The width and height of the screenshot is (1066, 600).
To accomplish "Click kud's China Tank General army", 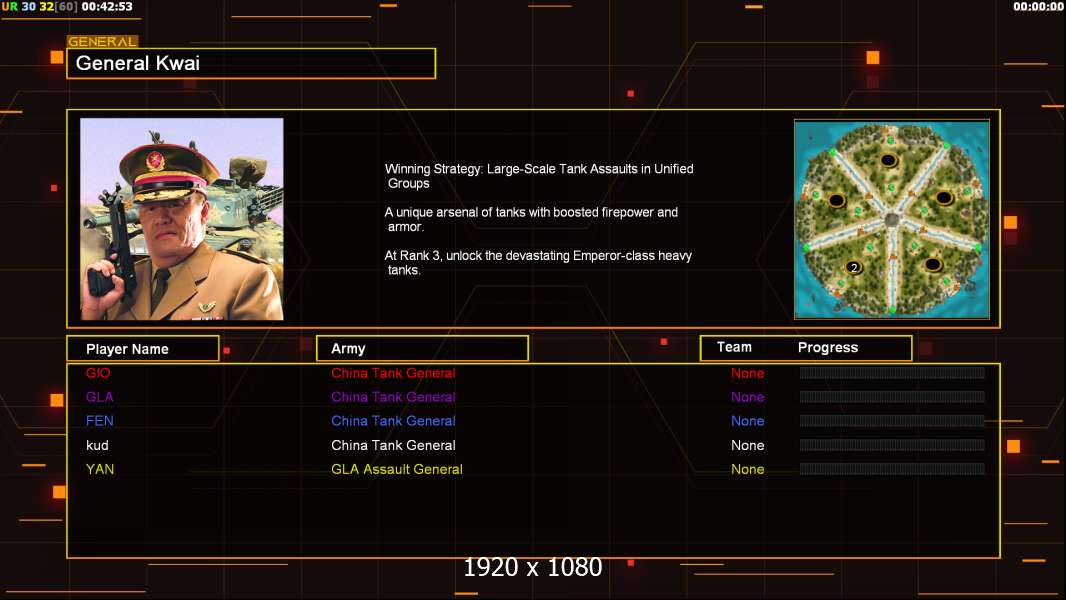I will (x=393, y=445).
